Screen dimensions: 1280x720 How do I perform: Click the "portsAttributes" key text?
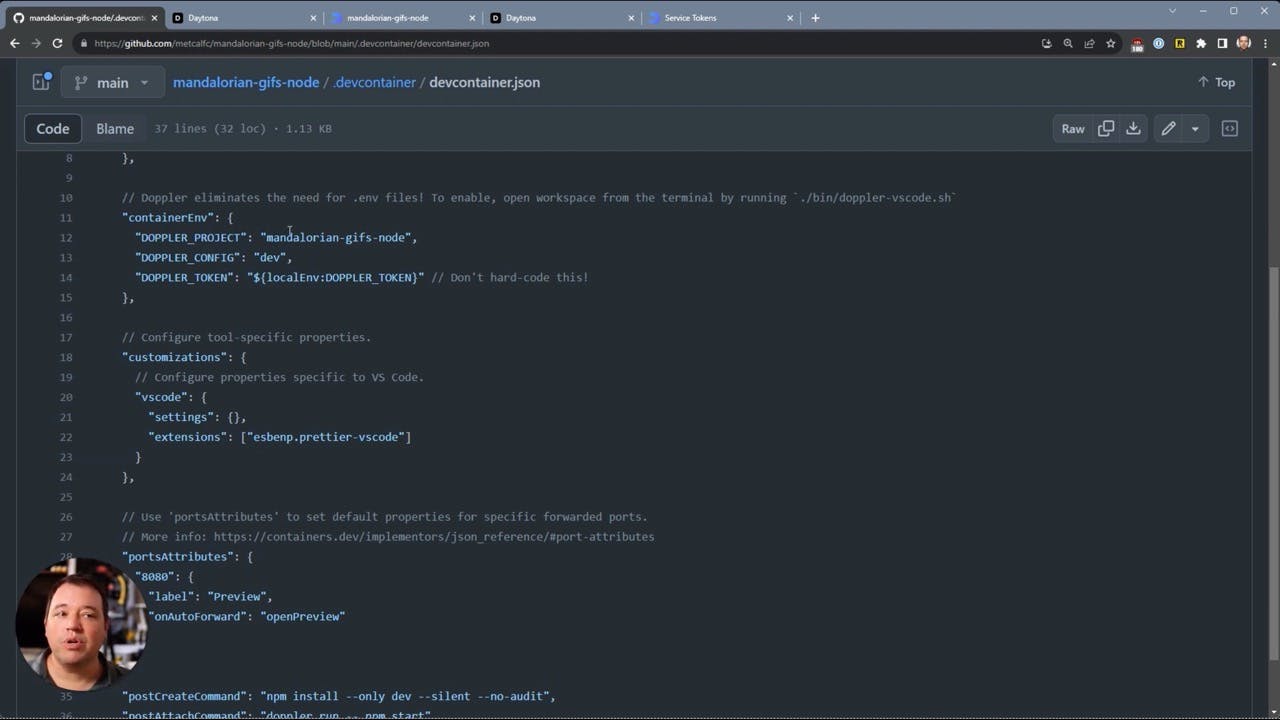178,556
